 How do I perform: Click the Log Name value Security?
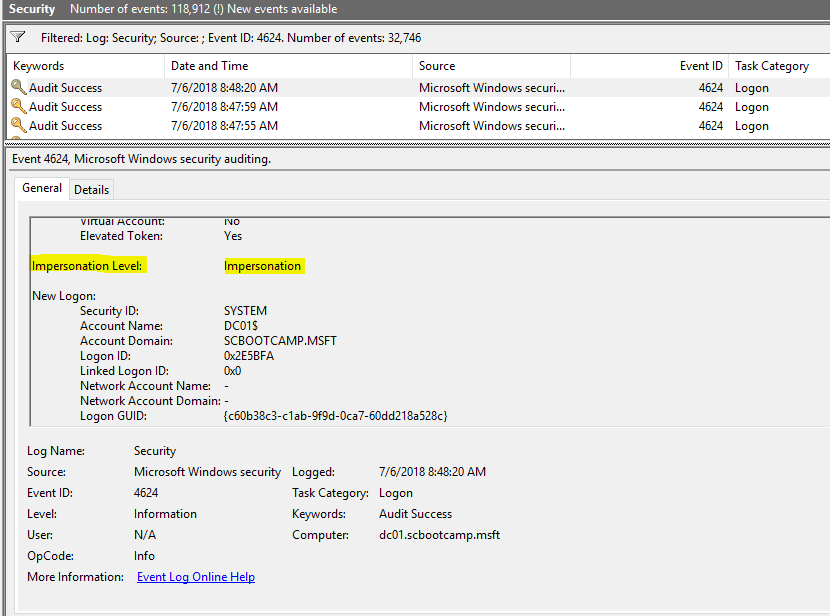pyautogui.click(x=155, y=451)
